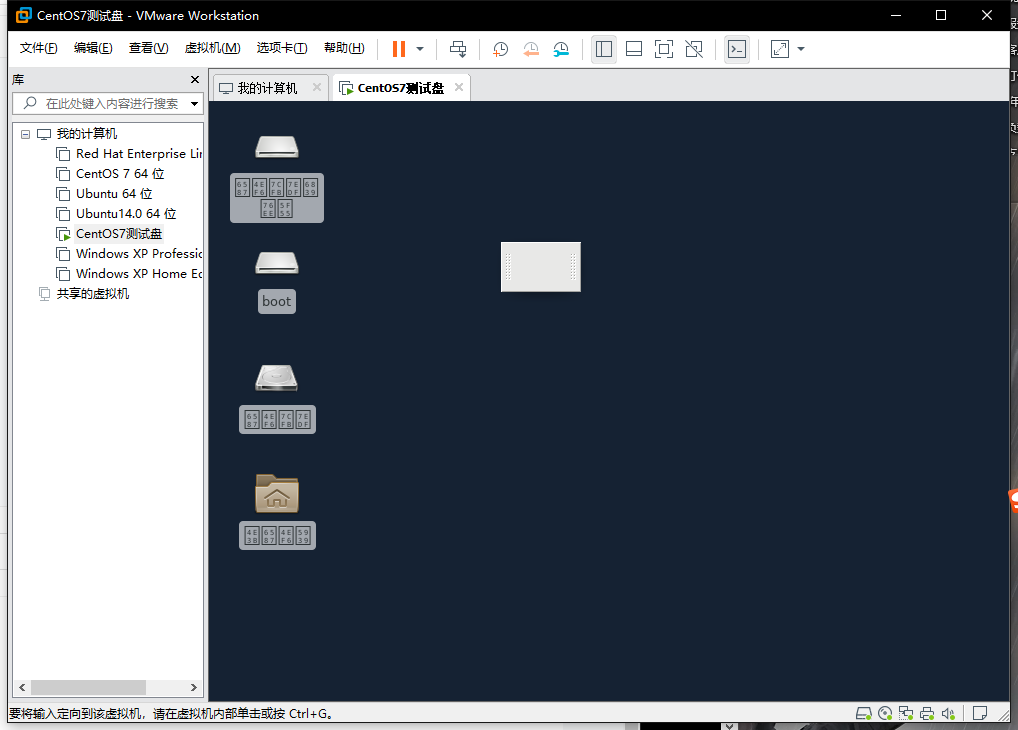Select Ubuntu14.0 64 位 VM
The height and width of the screenshot is (730, 1018).
[x=126, y=214]
